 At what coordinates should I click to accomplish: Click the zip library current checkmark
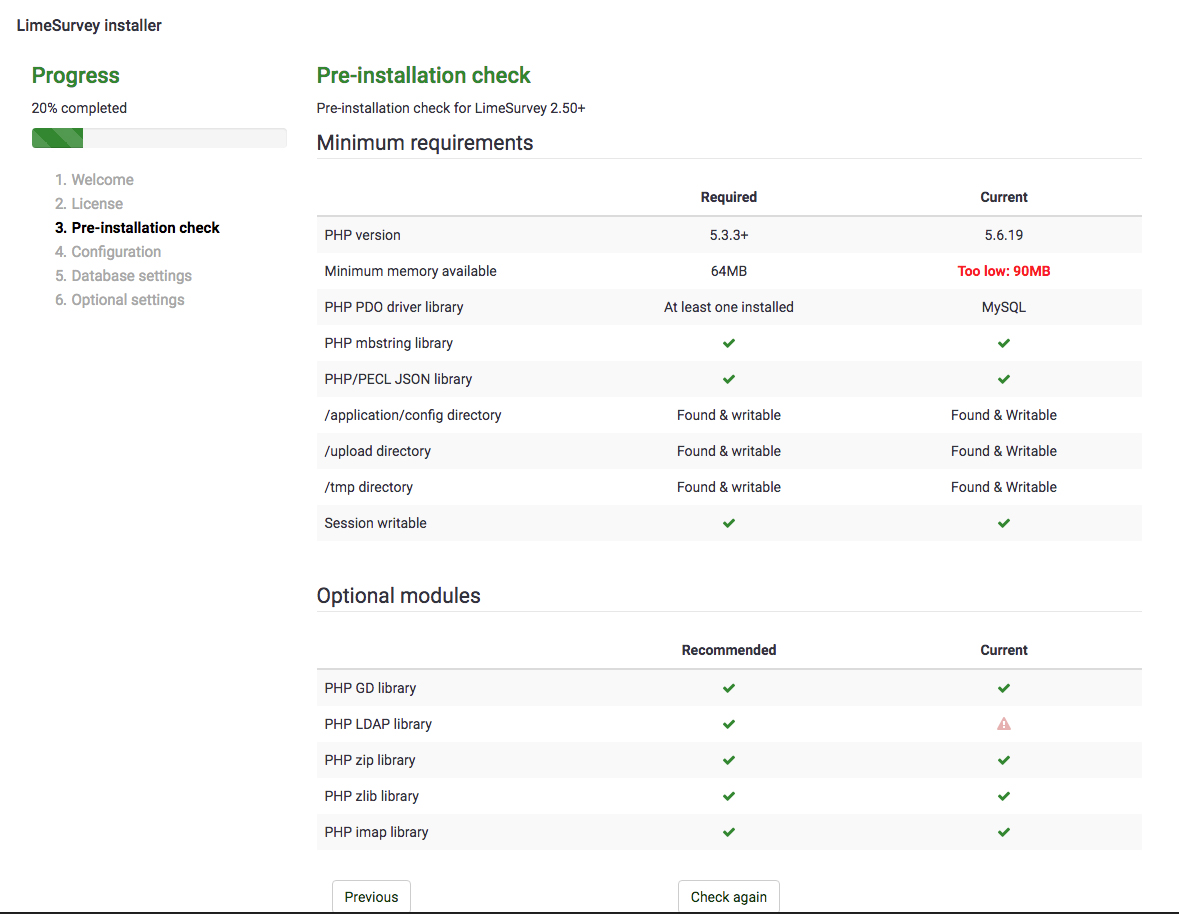coord(1004,760)
